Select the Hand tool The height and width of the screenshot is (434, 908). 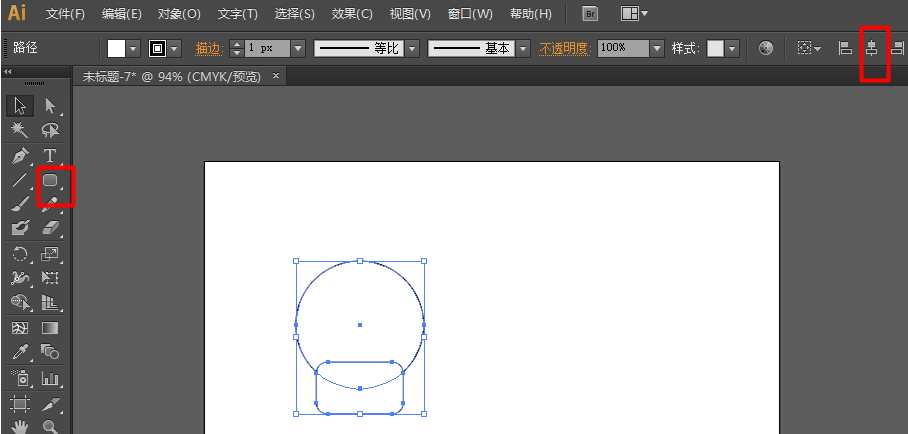coord(20,426)
